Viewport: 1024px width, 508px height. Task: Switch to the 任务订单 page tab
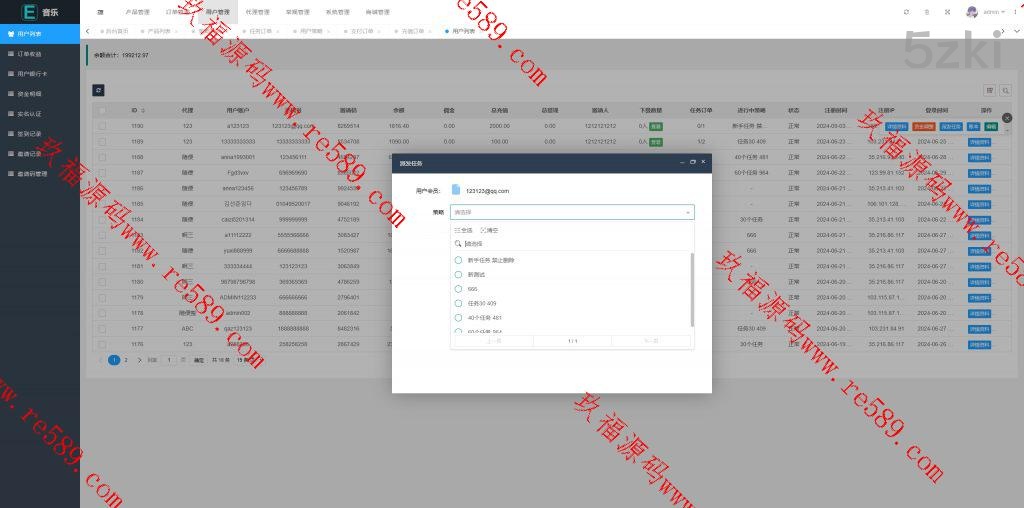pyautogui.click(x=261, y=31)
